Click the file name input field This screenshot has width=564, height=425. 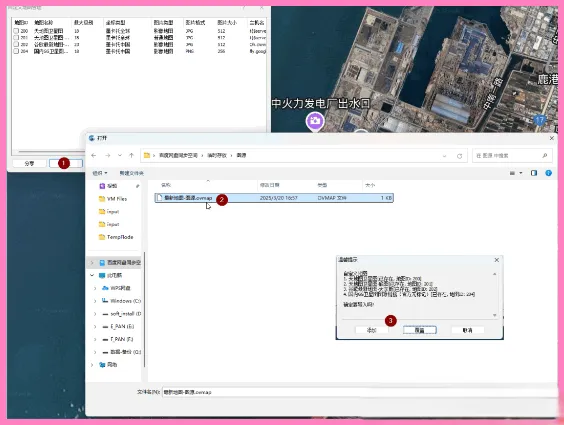pos(360,392)
